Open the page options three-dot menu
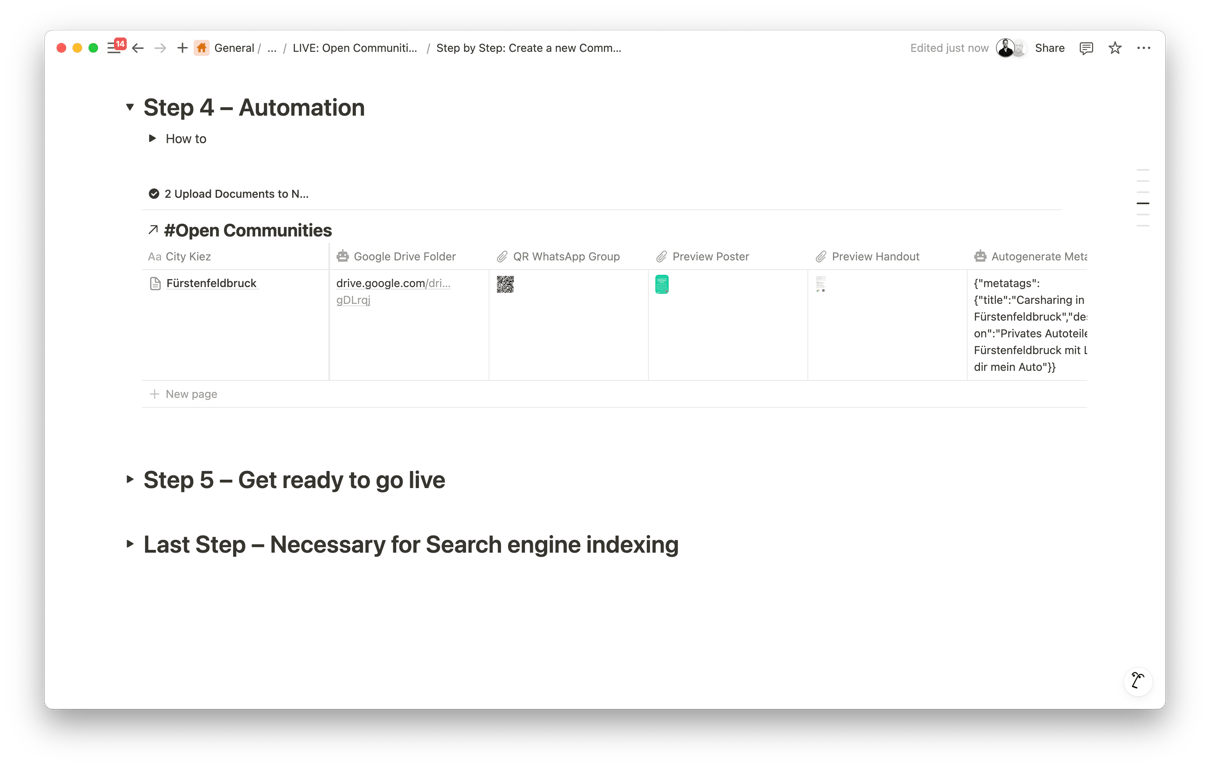 click(x=1144, y=48)
